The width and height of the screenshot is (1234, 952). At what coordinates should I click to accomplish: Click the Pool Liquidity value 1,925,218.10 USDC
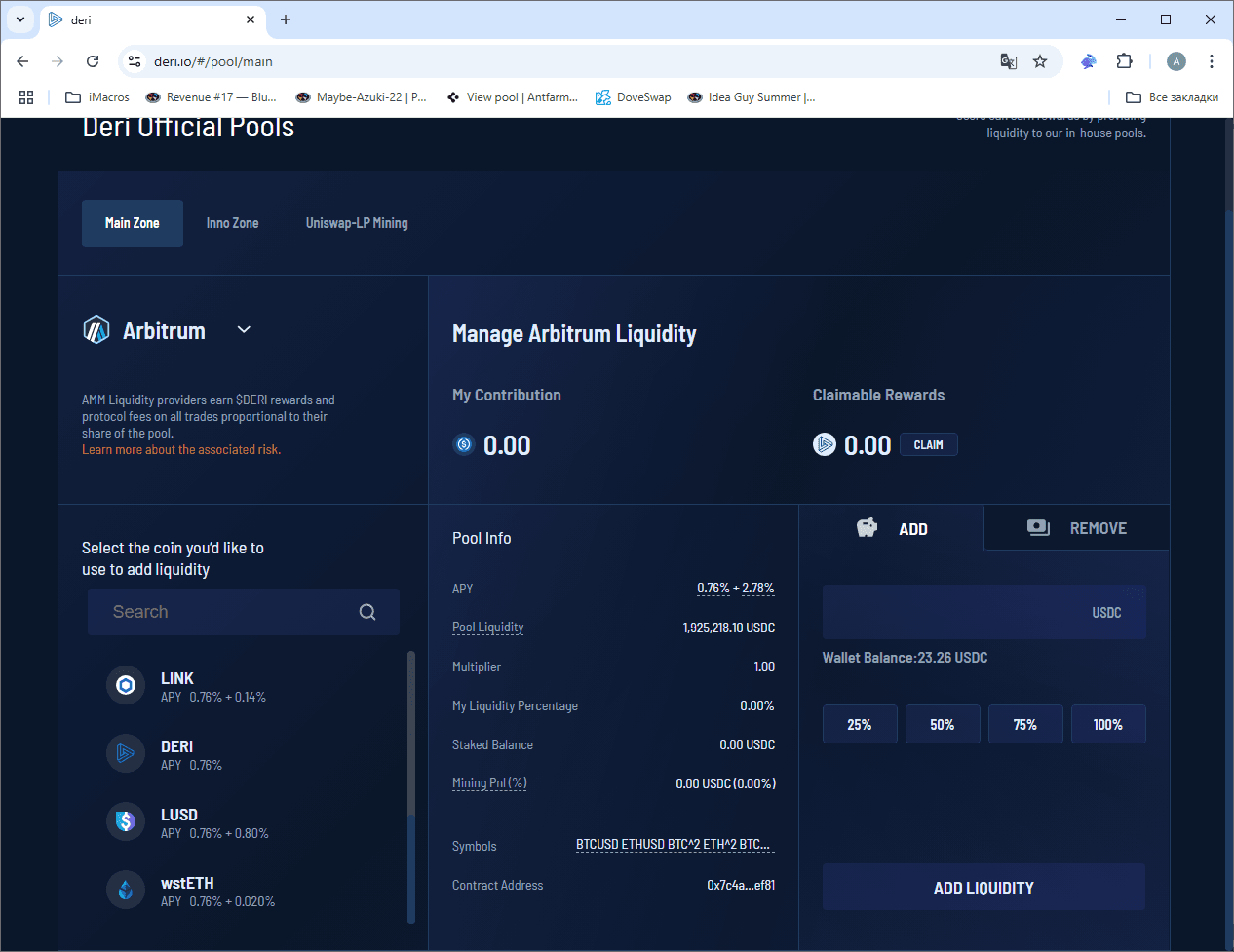[x=729, y=628]
